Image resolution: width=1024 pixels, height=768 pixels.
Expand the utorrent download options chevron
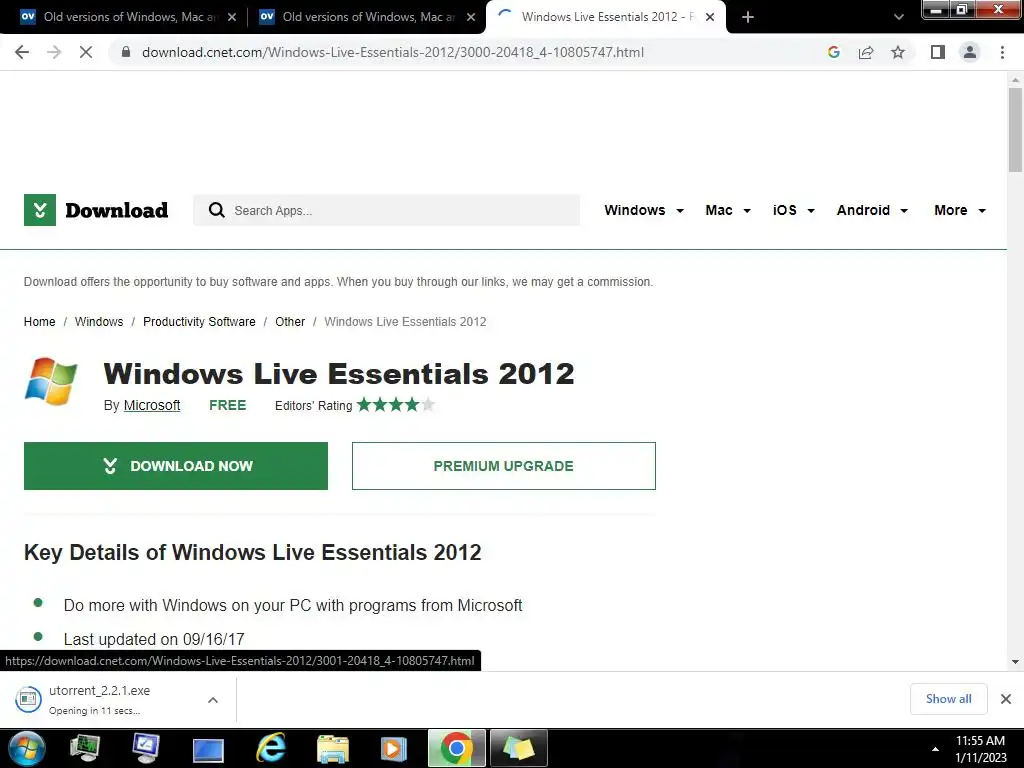213,700
